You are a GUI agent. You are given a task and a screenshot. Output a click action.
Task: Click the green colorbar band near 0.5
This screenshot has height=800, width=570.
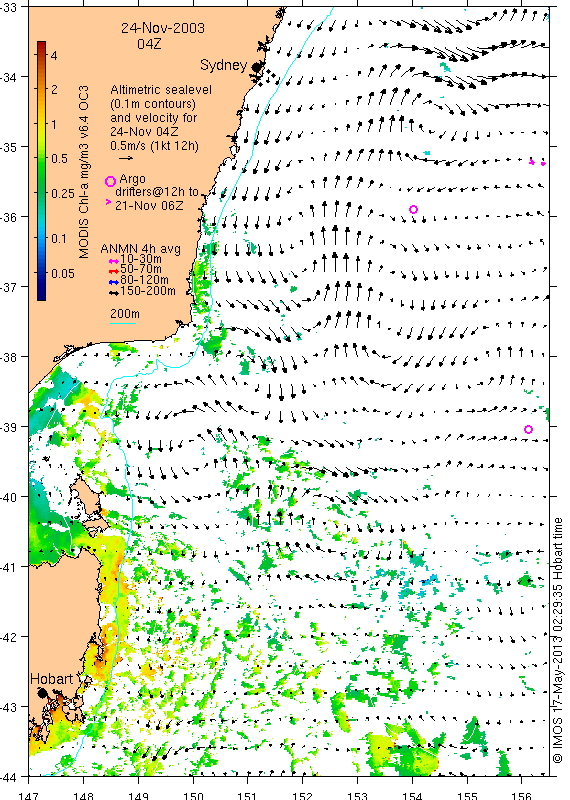(x=41, y=159)
